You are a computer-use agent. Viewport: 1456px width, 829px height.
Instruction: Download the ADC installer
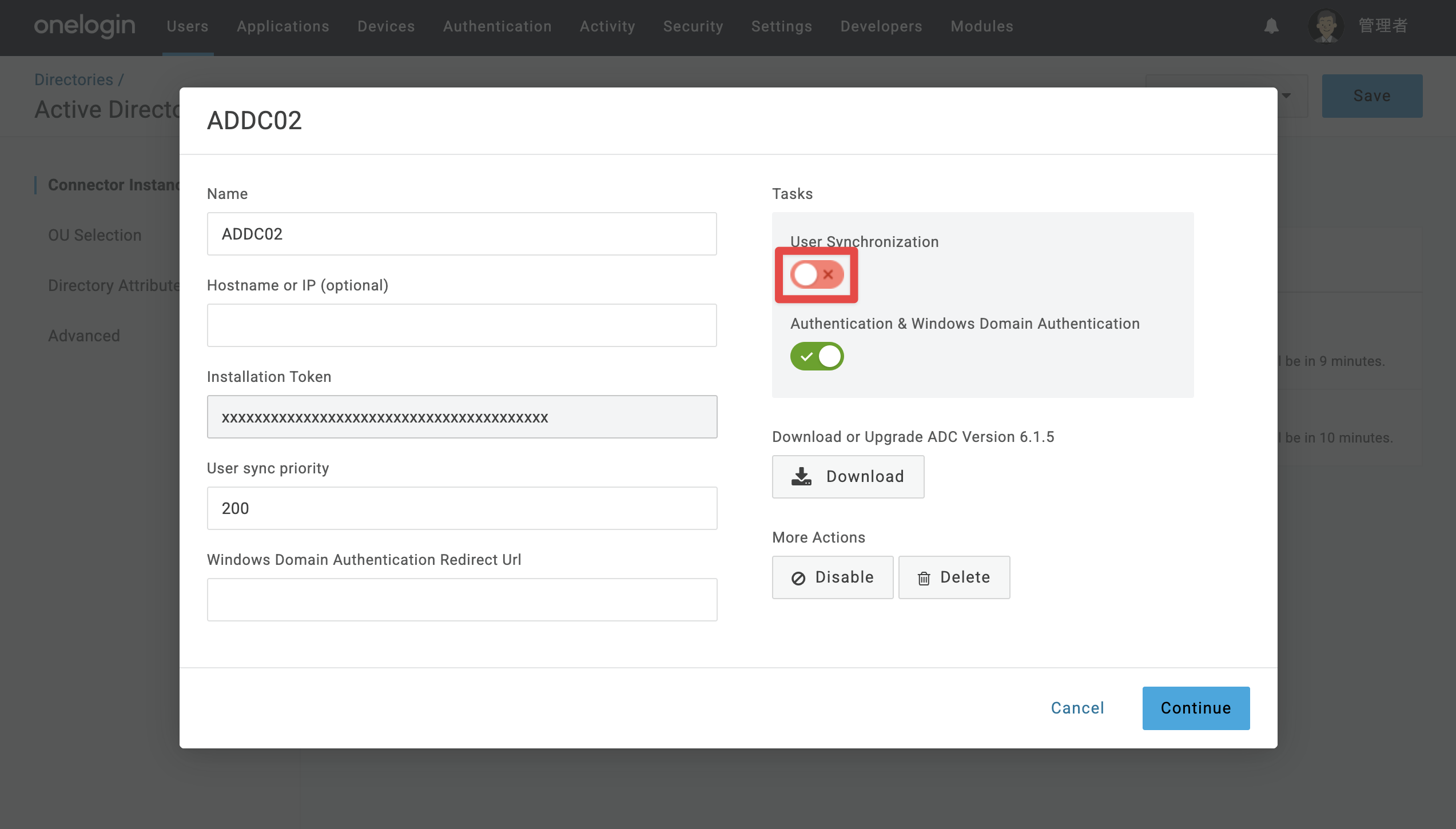(848, 477)
